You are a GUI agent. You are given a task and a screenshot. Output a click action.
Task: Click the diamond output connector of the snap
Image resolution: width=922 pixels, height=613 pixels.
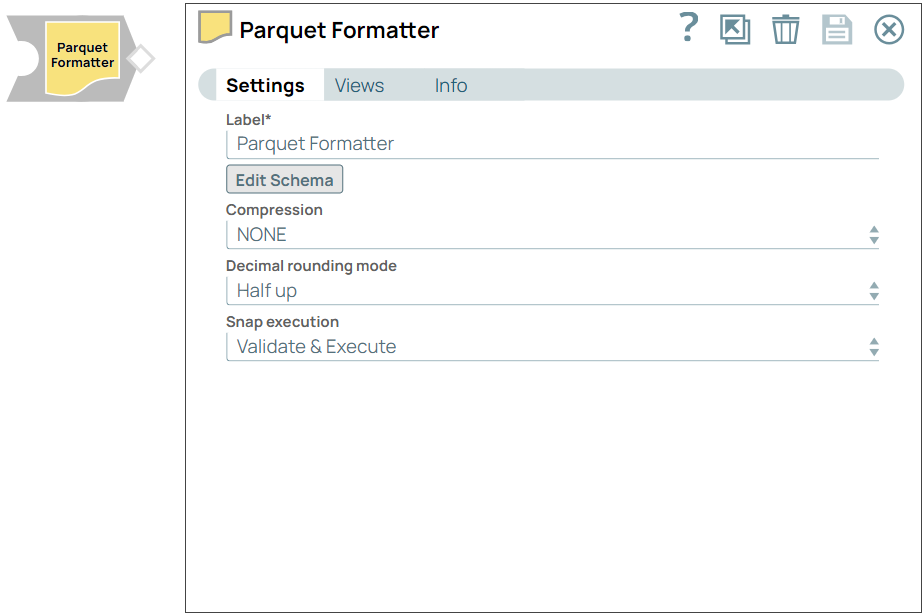click(141, 59)
